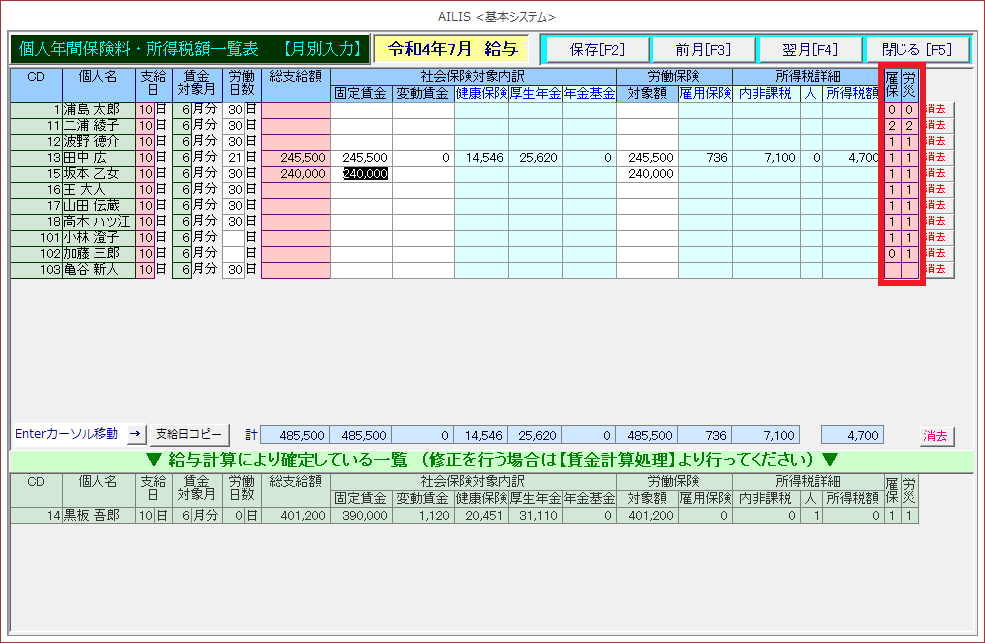Click the 消去 button in the totals row
985x643 pixels.
point(936,436)
